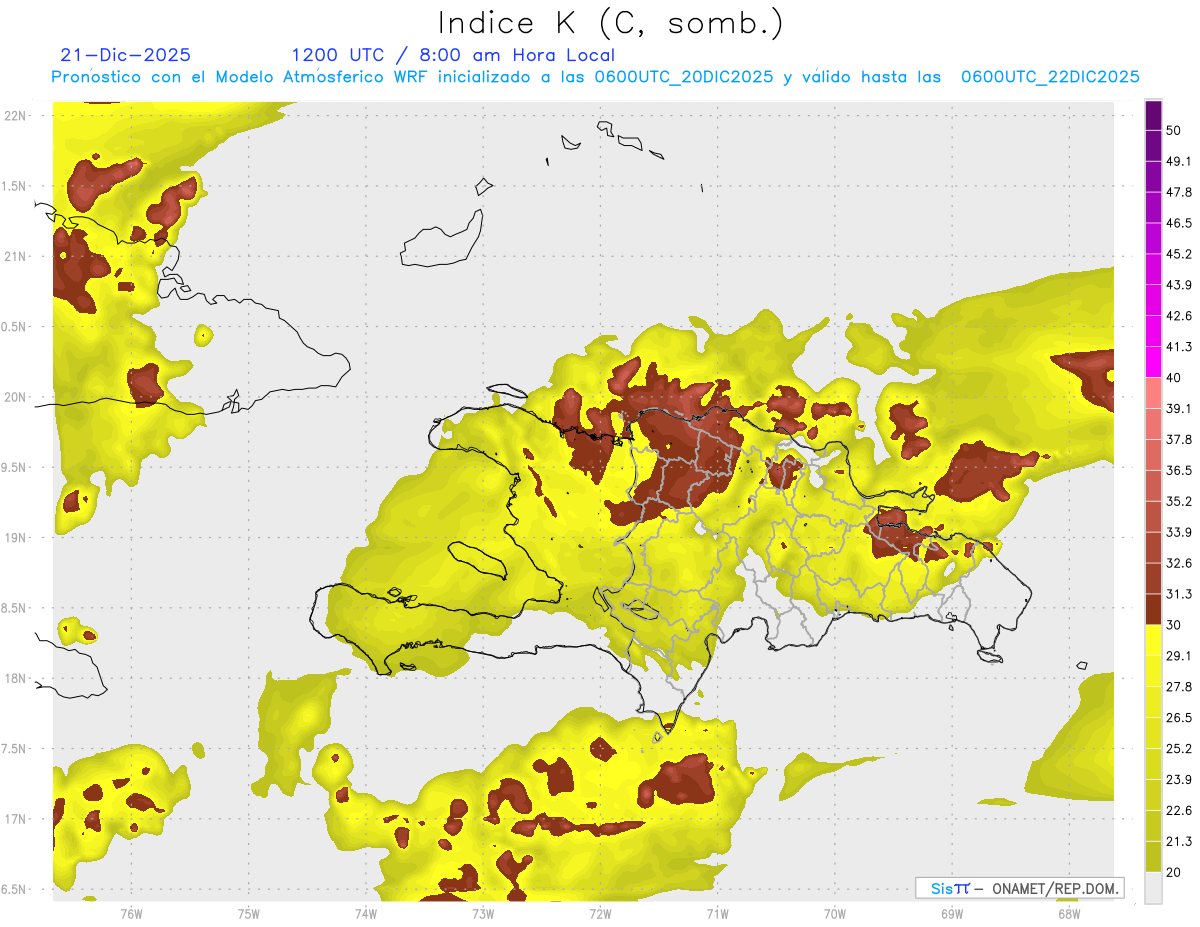Select the "43.9" scale label

[x=1179, y=285]
